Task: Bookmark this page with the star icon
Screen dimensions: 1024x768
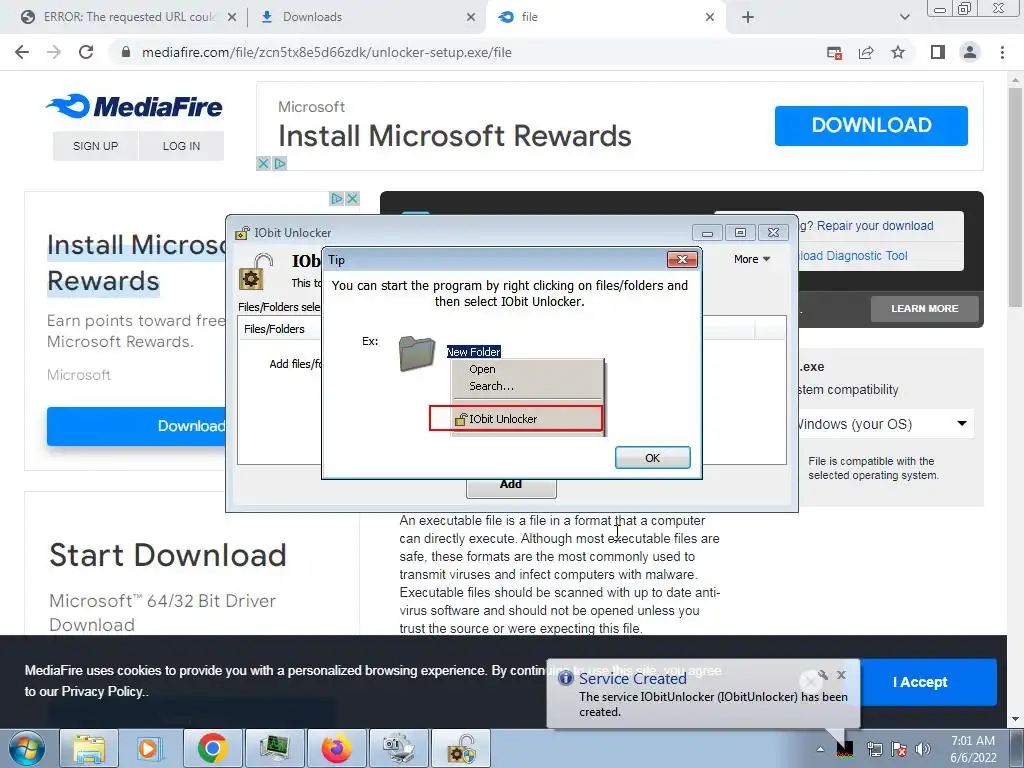Action: point(898,52)
